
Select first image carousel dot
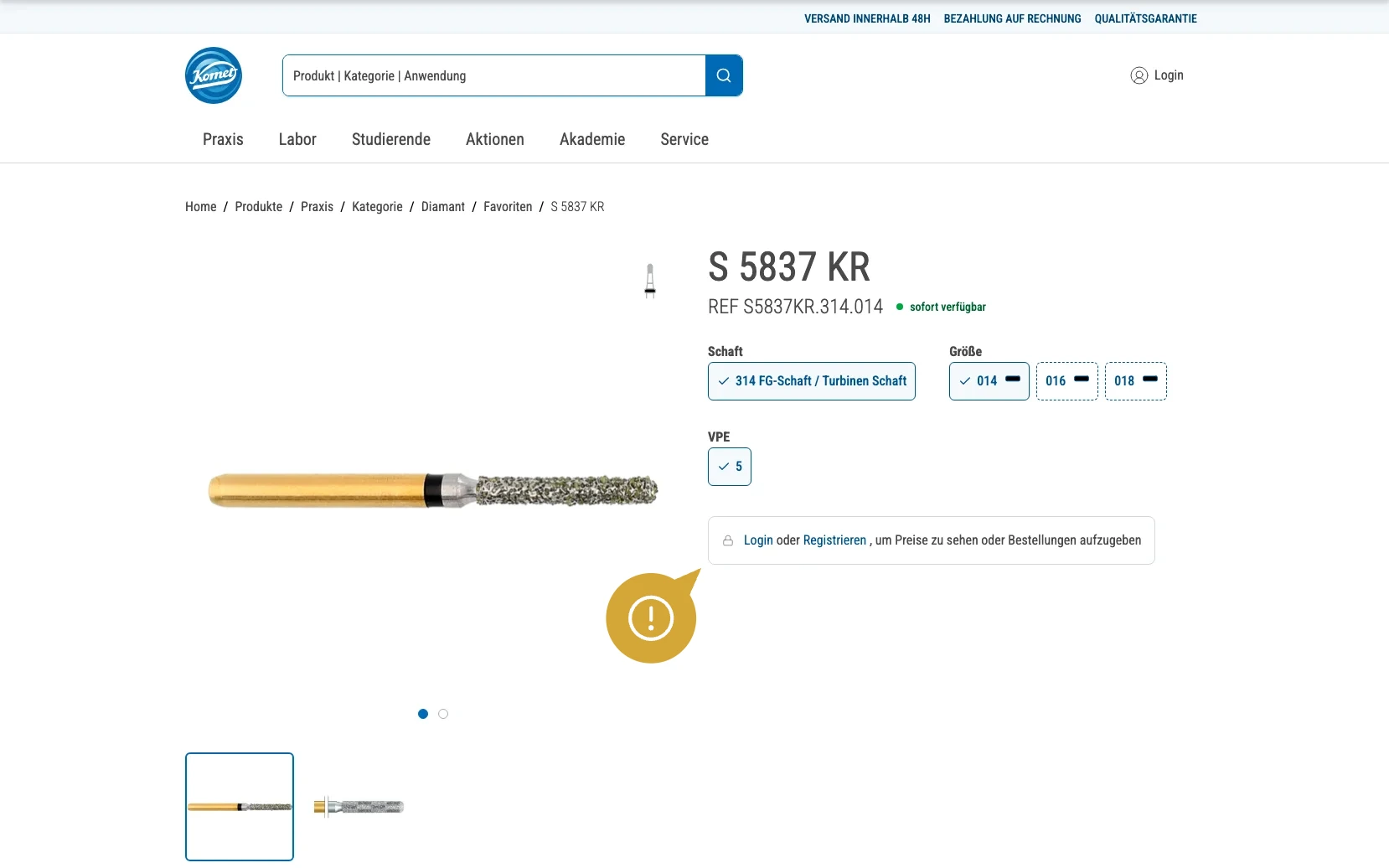[x=423, y=714]
